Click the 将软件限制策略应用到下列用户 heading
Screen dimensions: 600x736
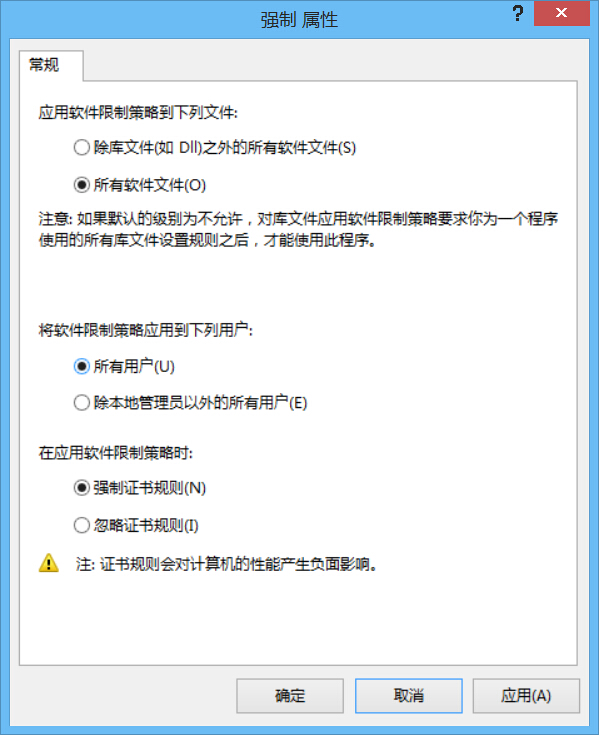click(146, 330)
